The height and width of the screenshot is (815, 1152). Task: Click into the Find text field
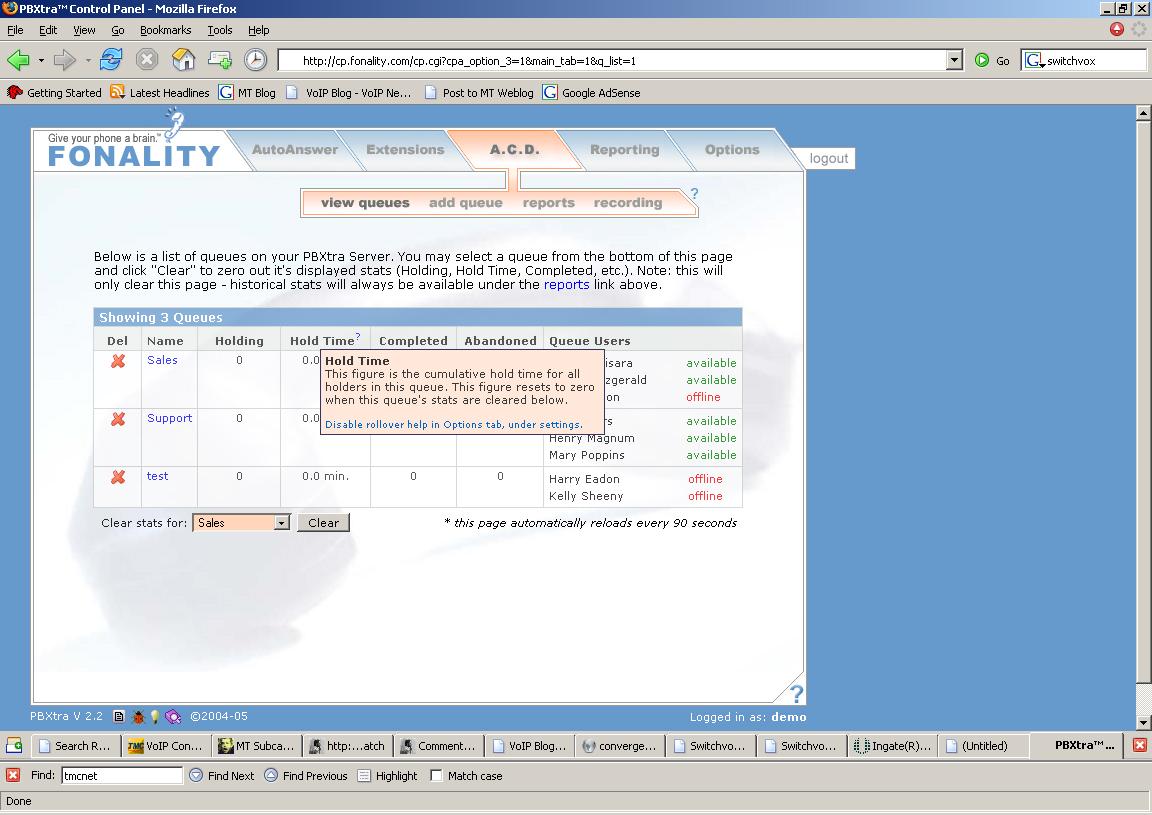click(122, 775)
